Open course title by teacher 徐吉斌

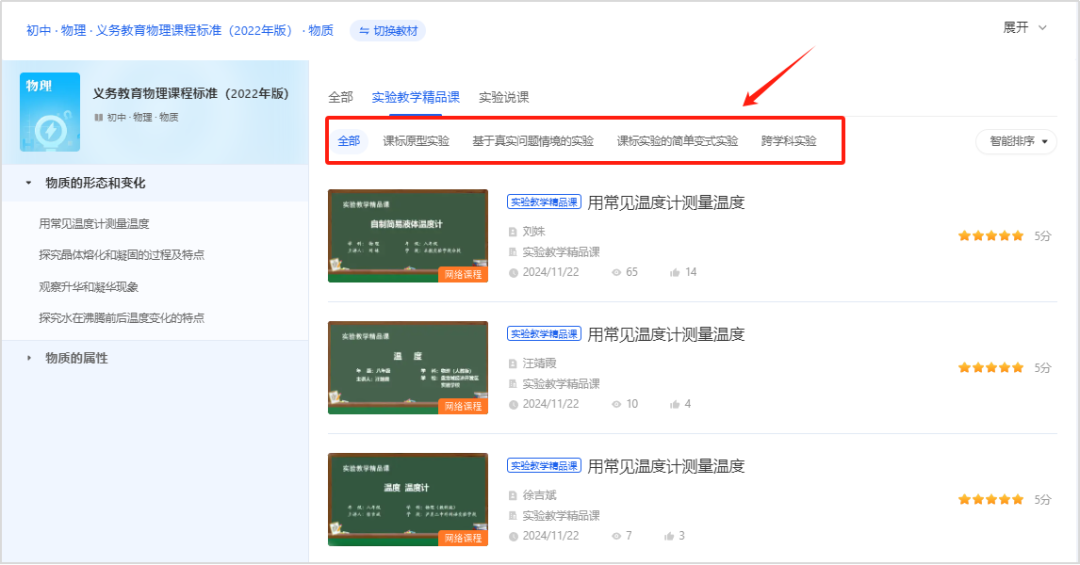tap(665, 466)
